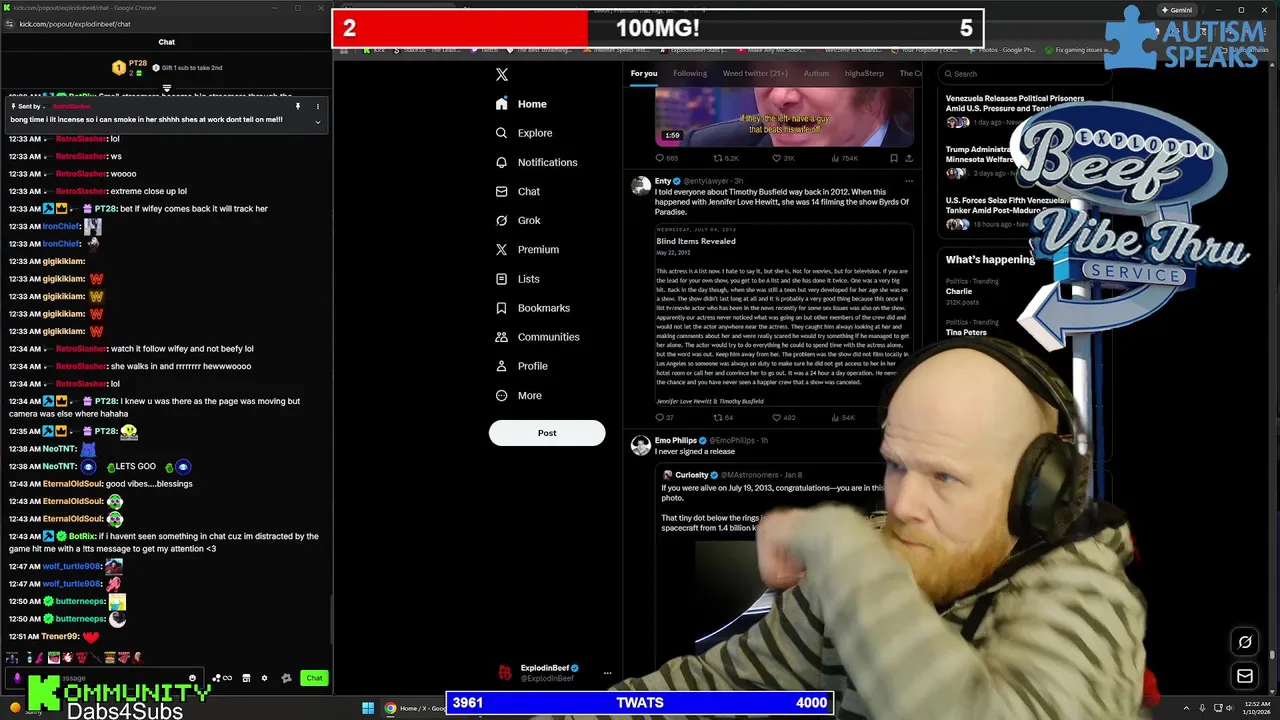Open messages floating envelope button
The width and height of the screenshot is (1280, 720).
(x=1245, y=677)
